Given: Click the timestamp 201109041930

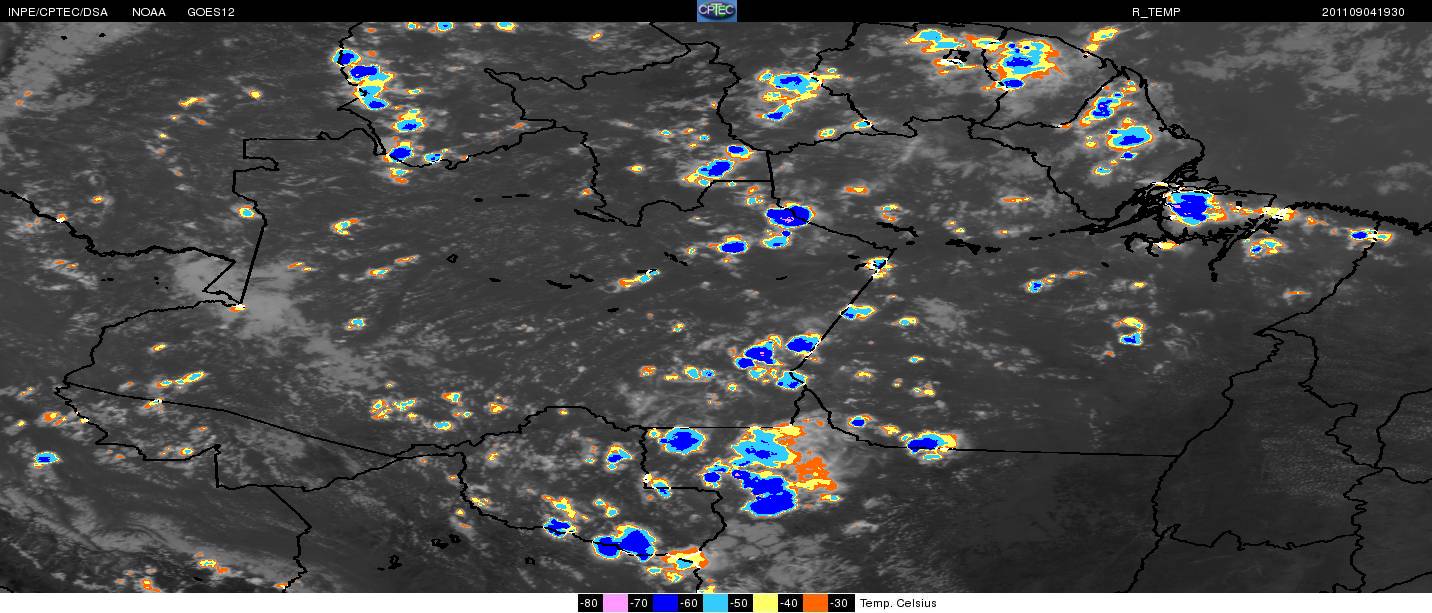Looking at the screenshot, I should click(x=1363, y=12).
